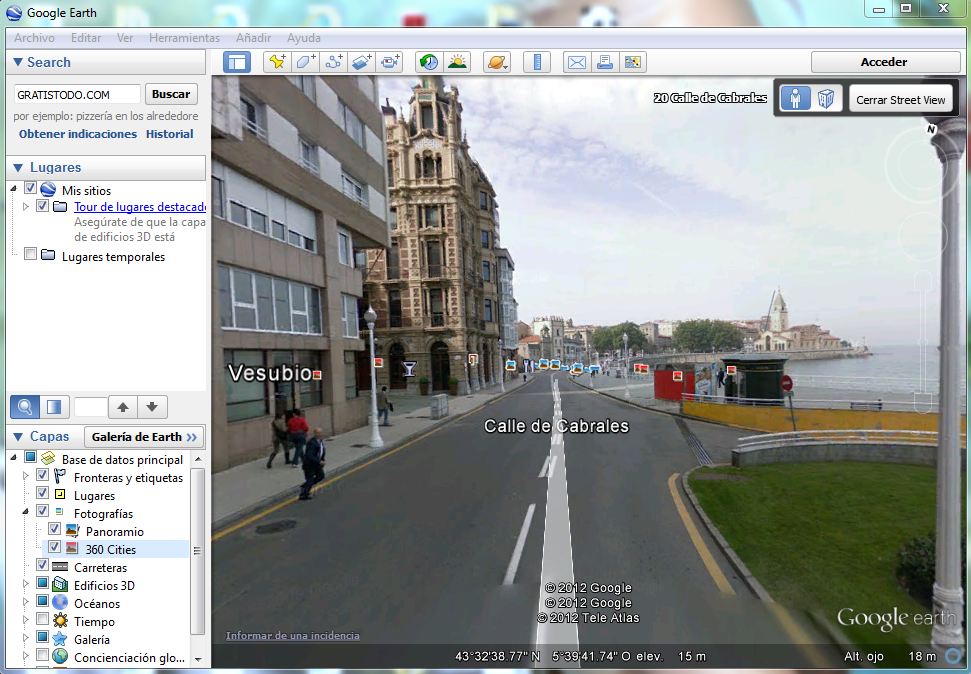Screen dimensions: 971x674
Task: Collapse the Capas panel triangle
Action: pos(18,436)
